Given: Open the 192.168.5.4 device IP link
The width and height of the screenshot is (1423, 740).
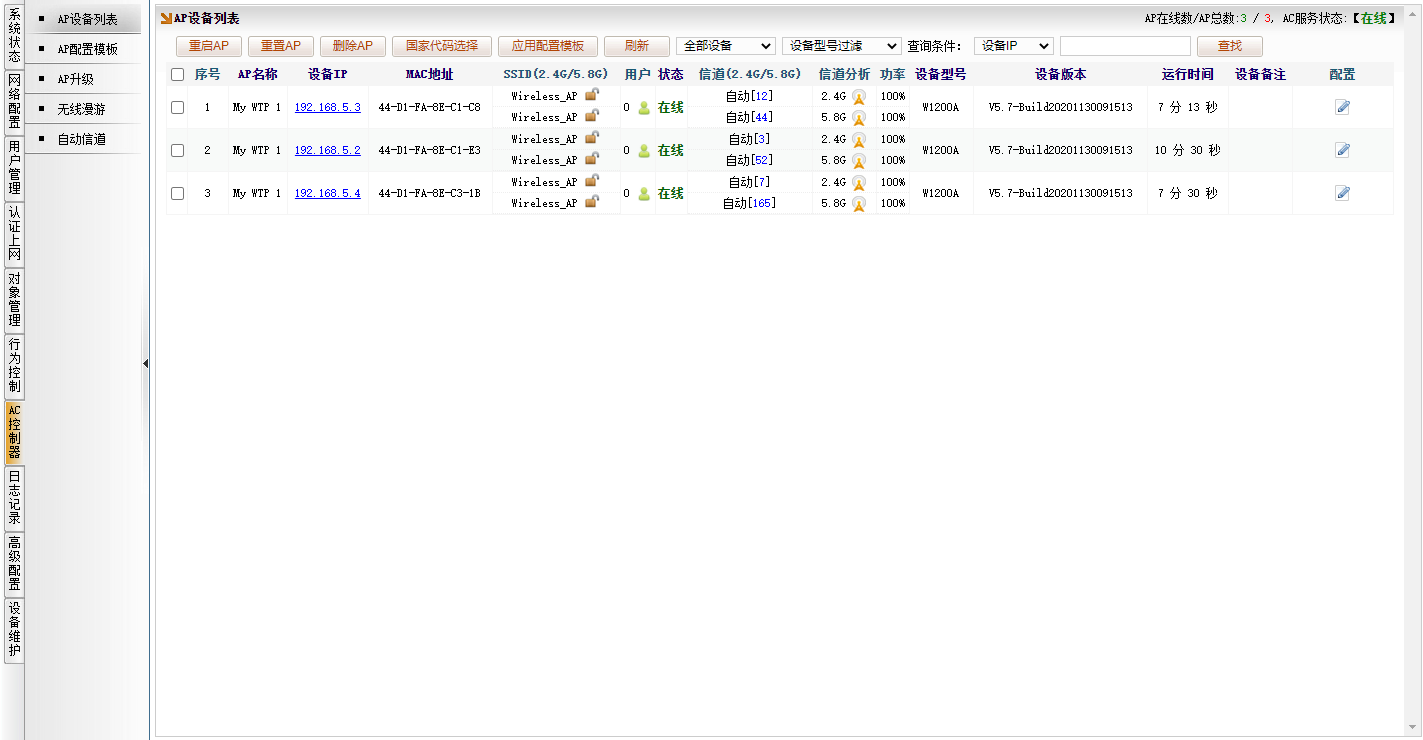Looking at the screenshot, I should tap(327, 194).
